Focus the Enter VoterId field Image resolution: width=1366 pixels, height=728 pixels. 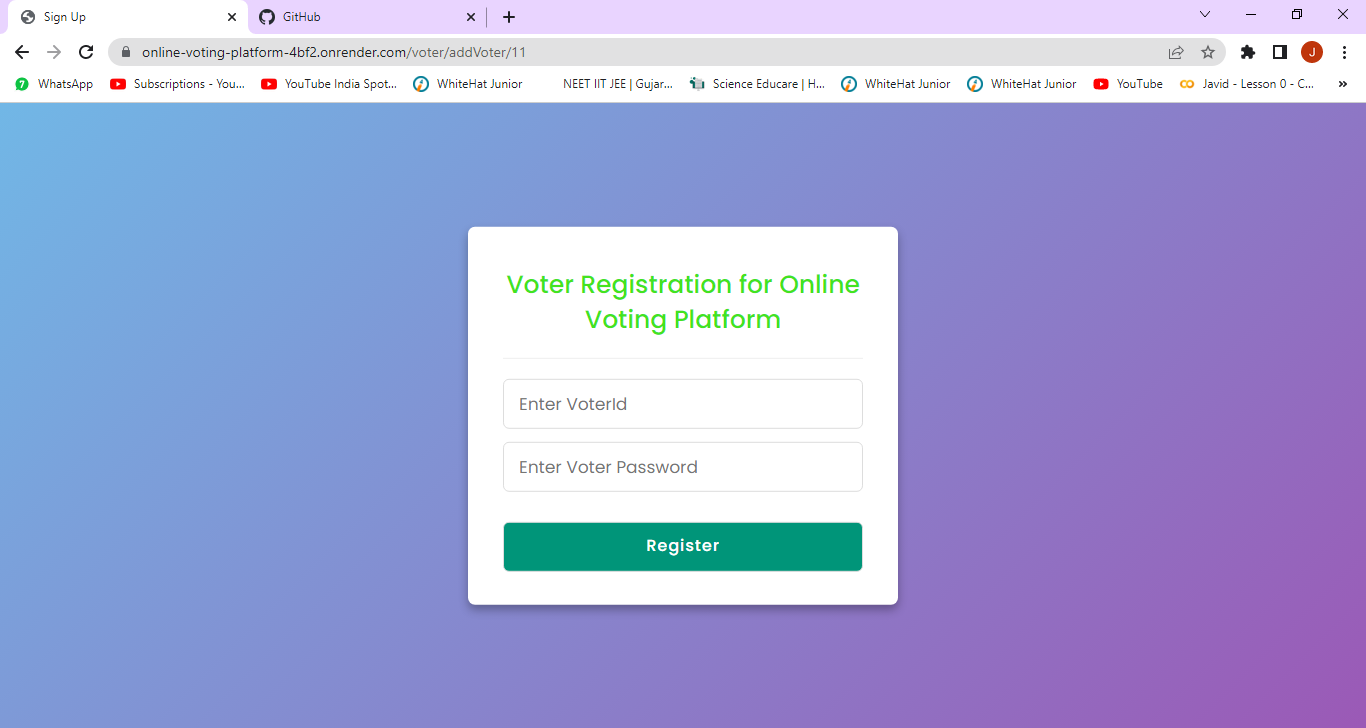click(682, 404)
